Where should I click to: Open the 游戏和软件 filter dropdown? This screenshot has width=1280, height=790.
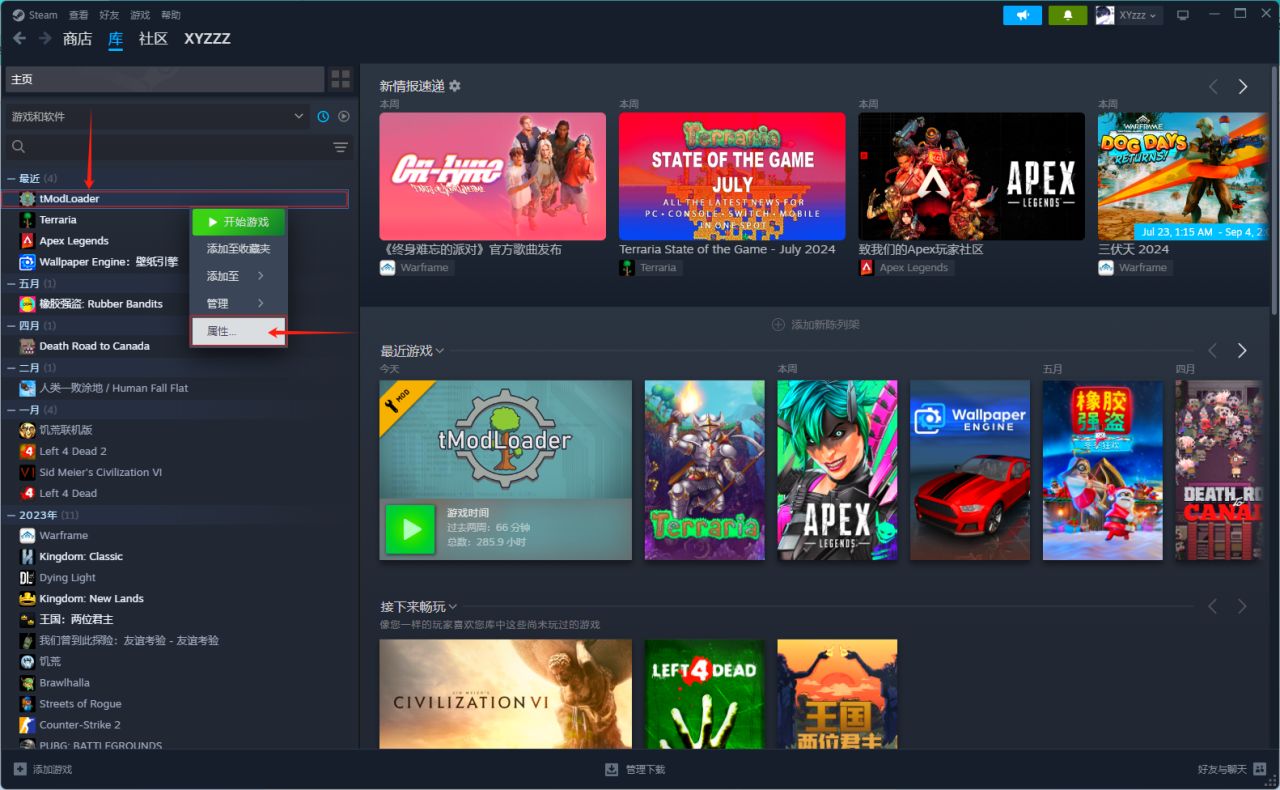click(158, 117)
